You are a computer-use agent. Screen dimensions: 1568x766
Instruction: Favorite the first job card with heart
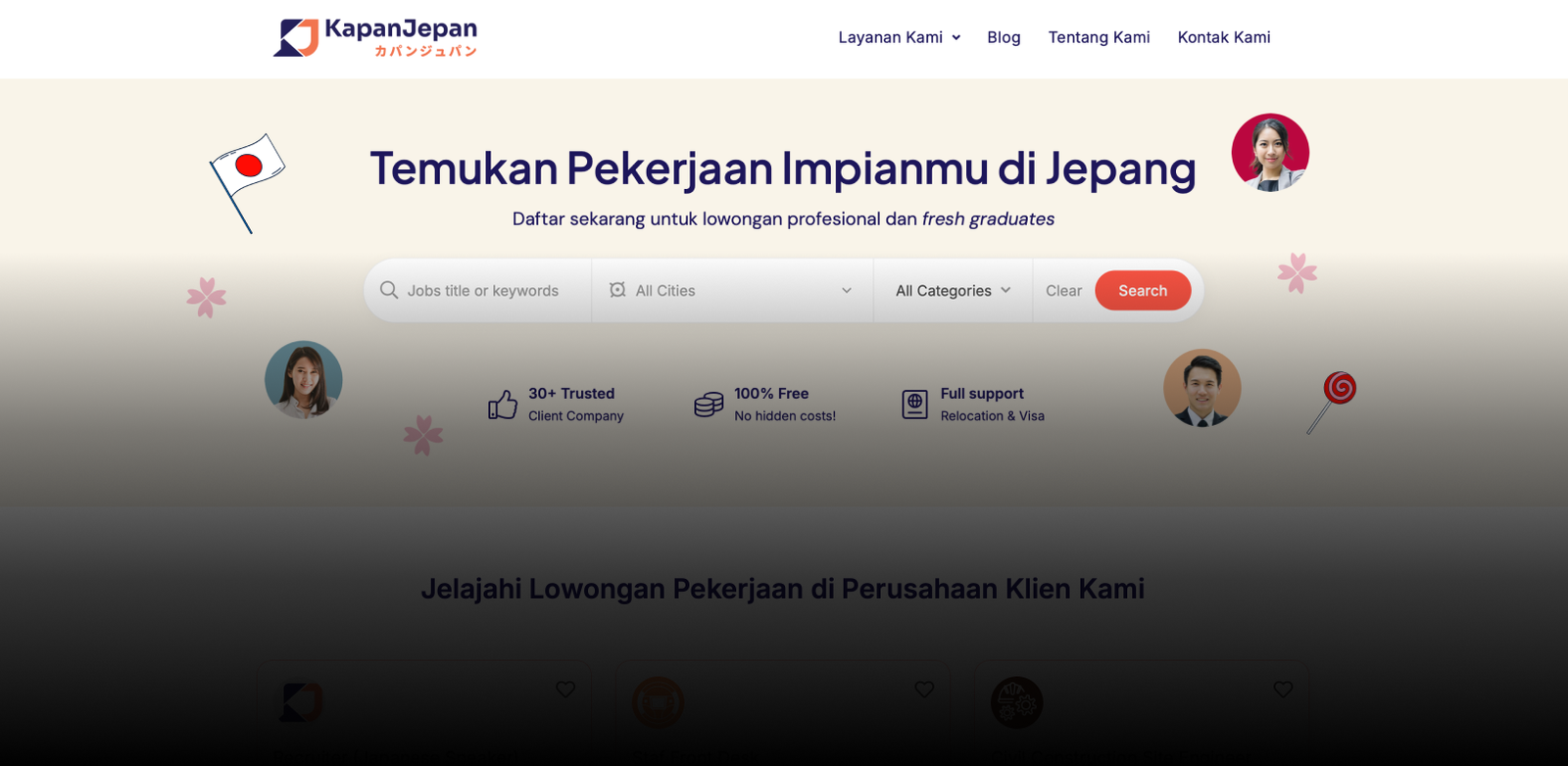(x=565, y=690)
